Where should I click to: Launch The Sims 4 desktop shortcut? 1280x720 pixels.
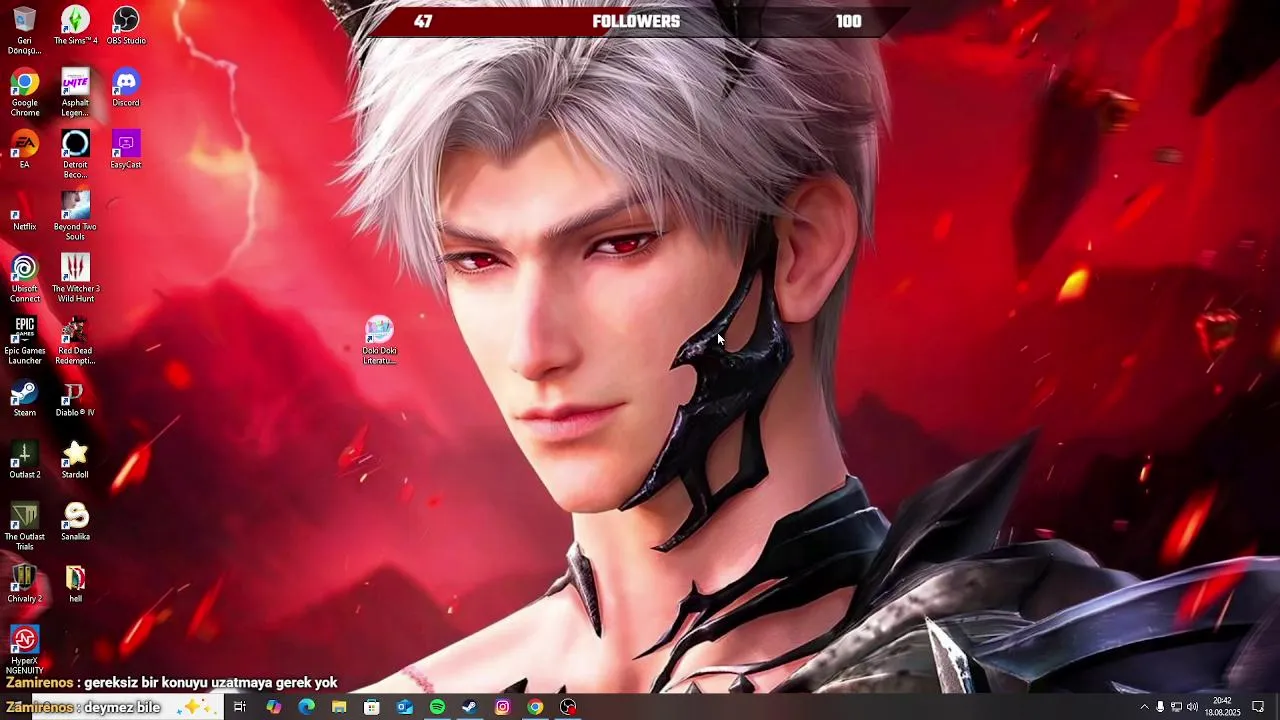[x=75, y=26]
